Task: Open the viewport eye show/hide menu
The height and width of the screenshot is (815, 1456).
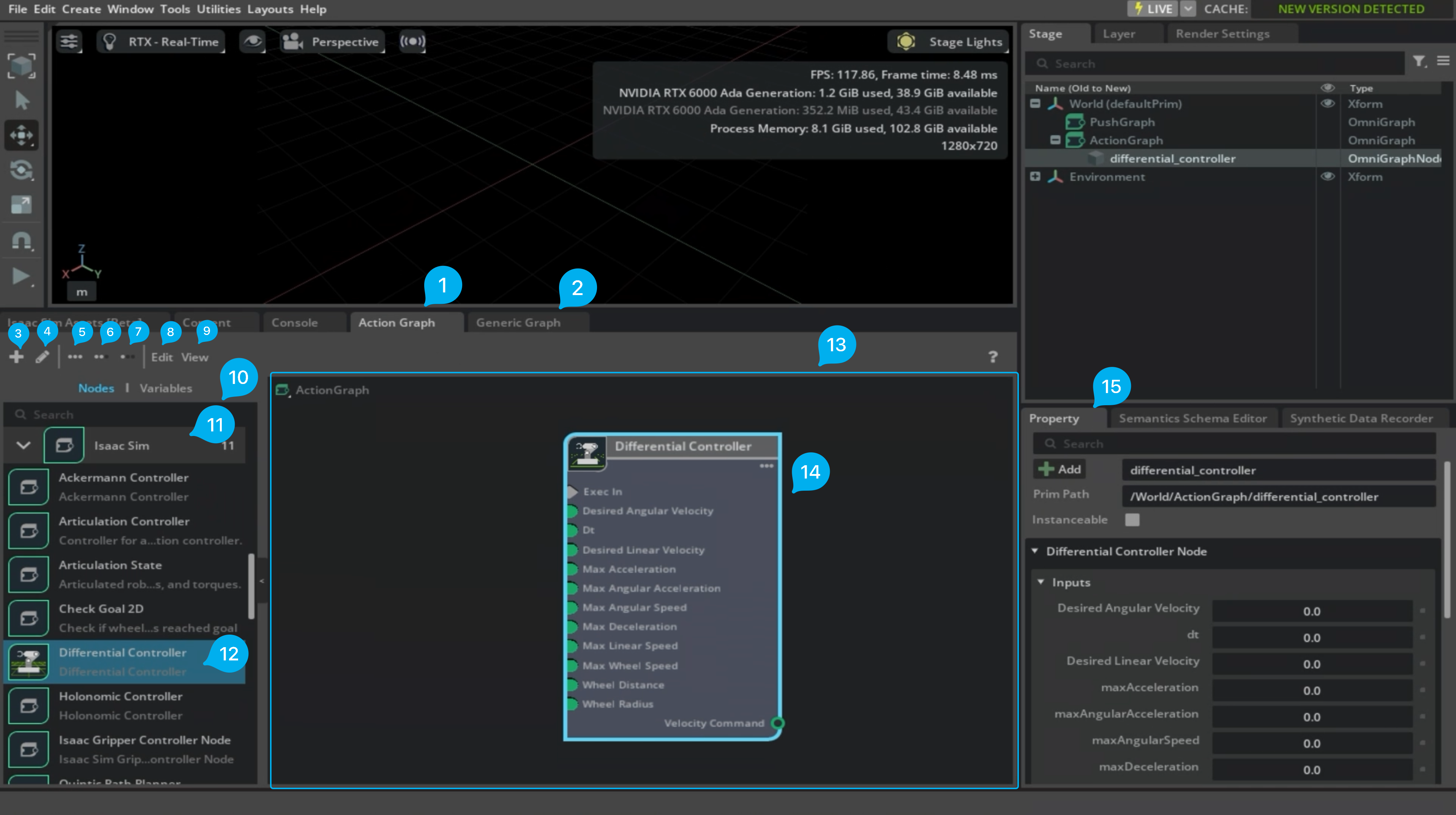Action: point(252,41)
